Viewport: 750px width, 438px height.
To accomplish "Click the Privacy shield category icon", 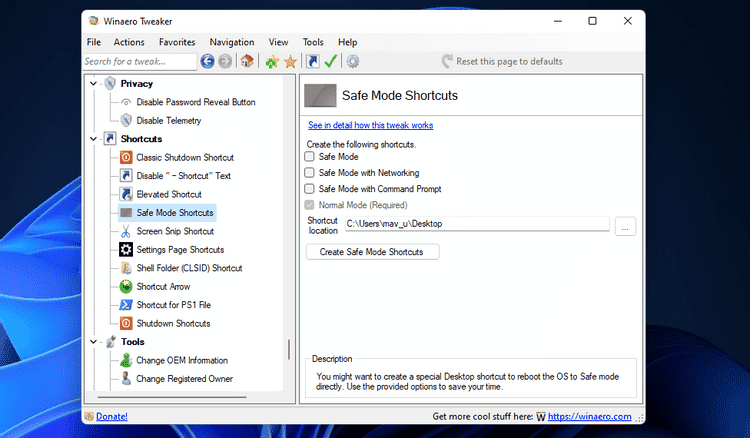I will point(110,83).
